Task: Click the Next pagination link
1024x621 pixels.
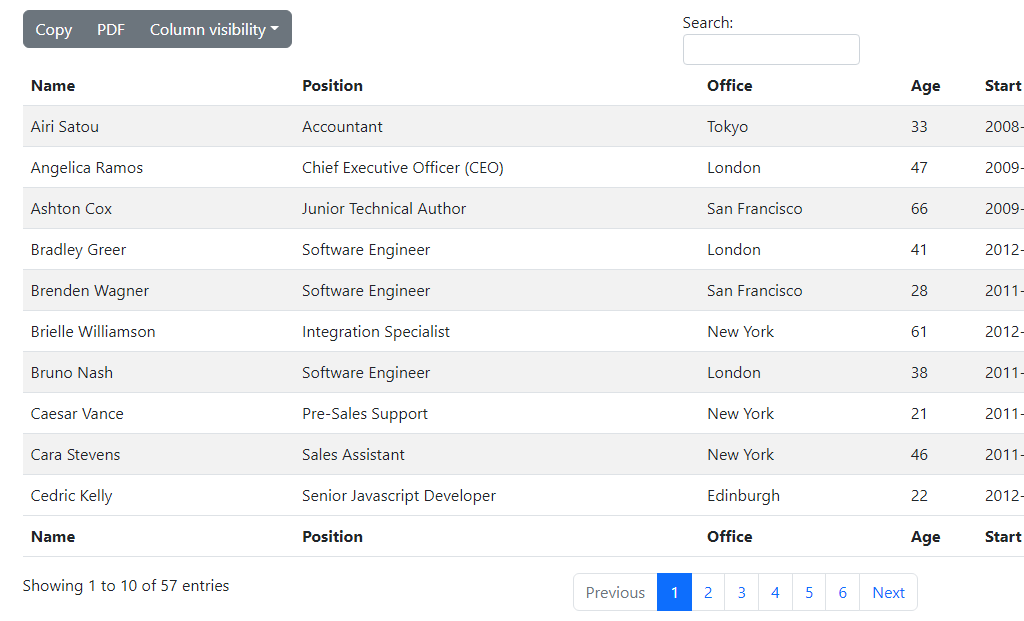Action: click(888, 592)
